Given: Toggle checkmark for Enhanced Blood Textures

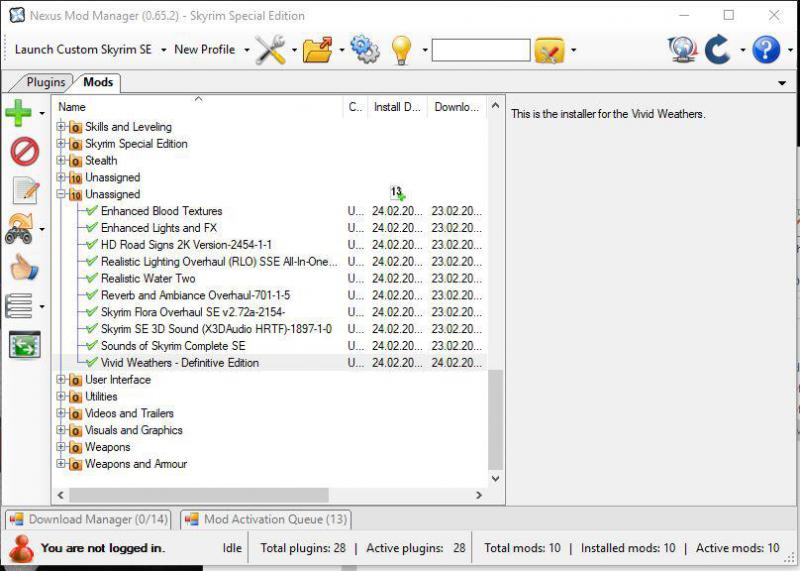Looking at the screenshot, I should 92,211.
